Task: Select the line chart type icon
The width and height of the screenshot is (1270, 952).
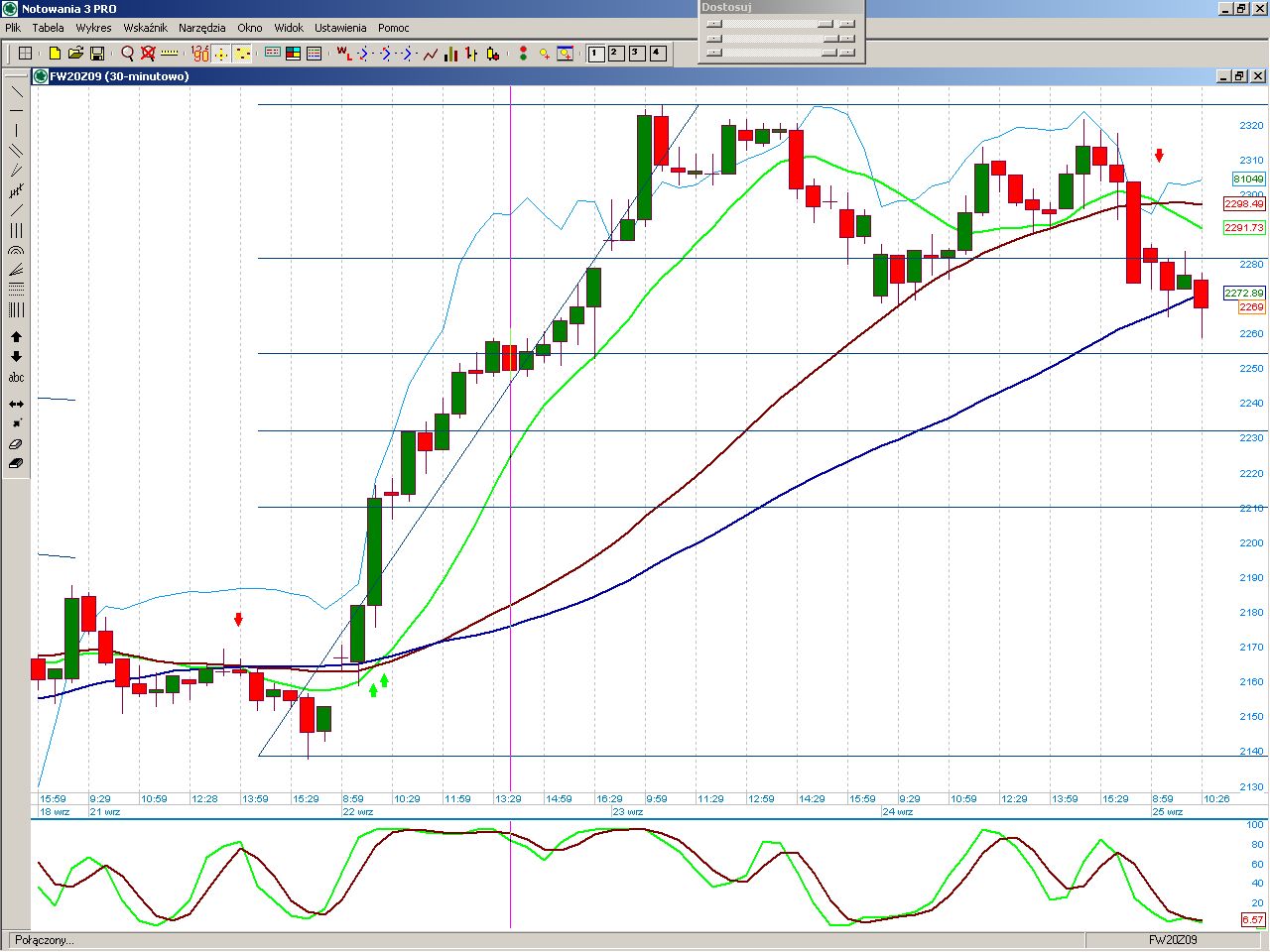Action: pyautogui.click(x=431, y=54)
